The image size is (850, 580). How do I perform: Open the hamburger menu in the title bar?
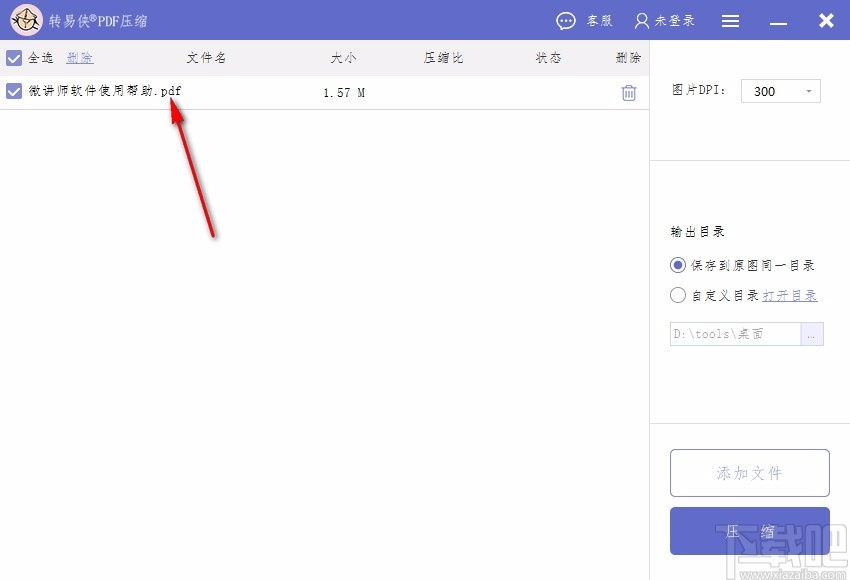click(x=730, y=20)
